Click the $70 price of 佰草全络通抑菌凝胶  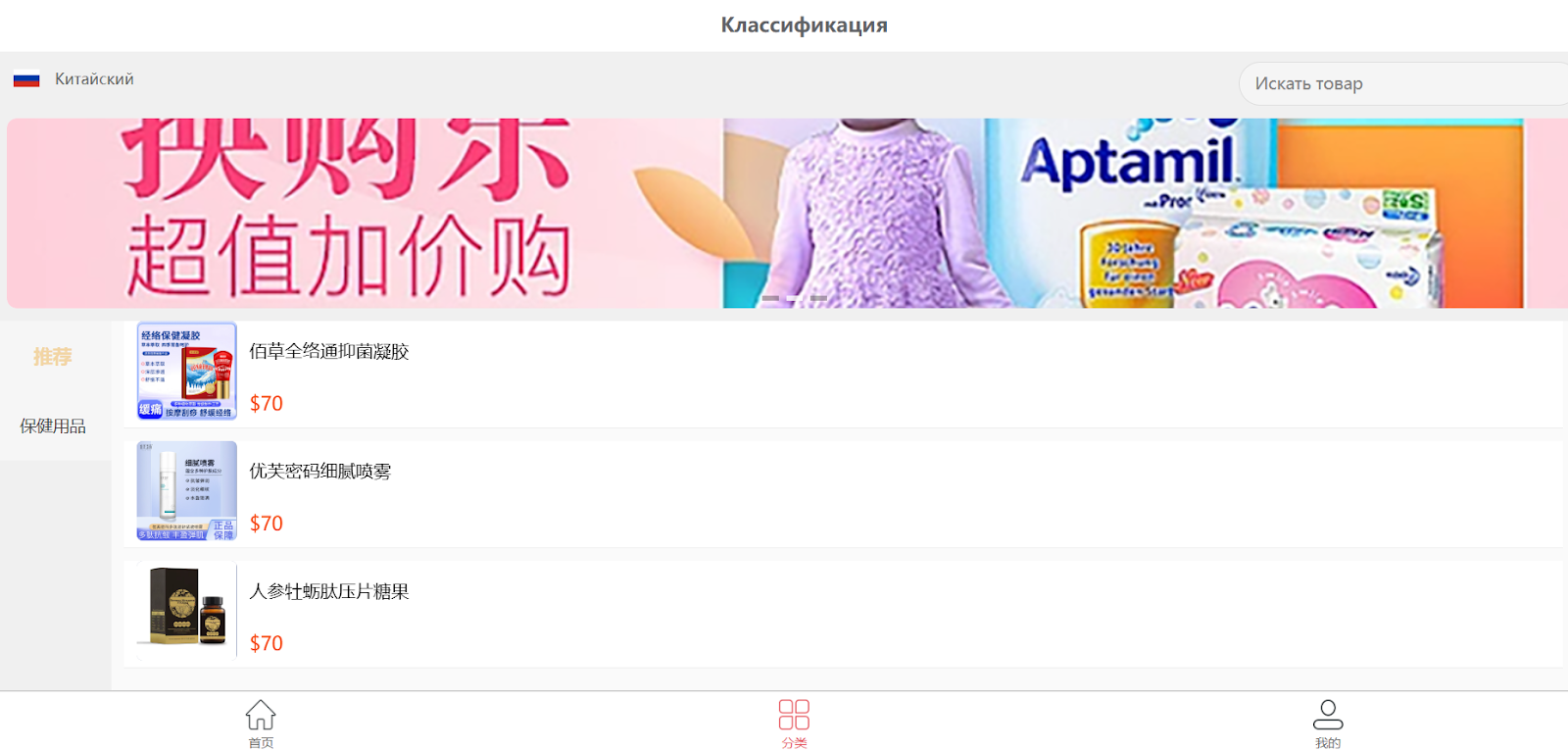(x=267, y=404)
